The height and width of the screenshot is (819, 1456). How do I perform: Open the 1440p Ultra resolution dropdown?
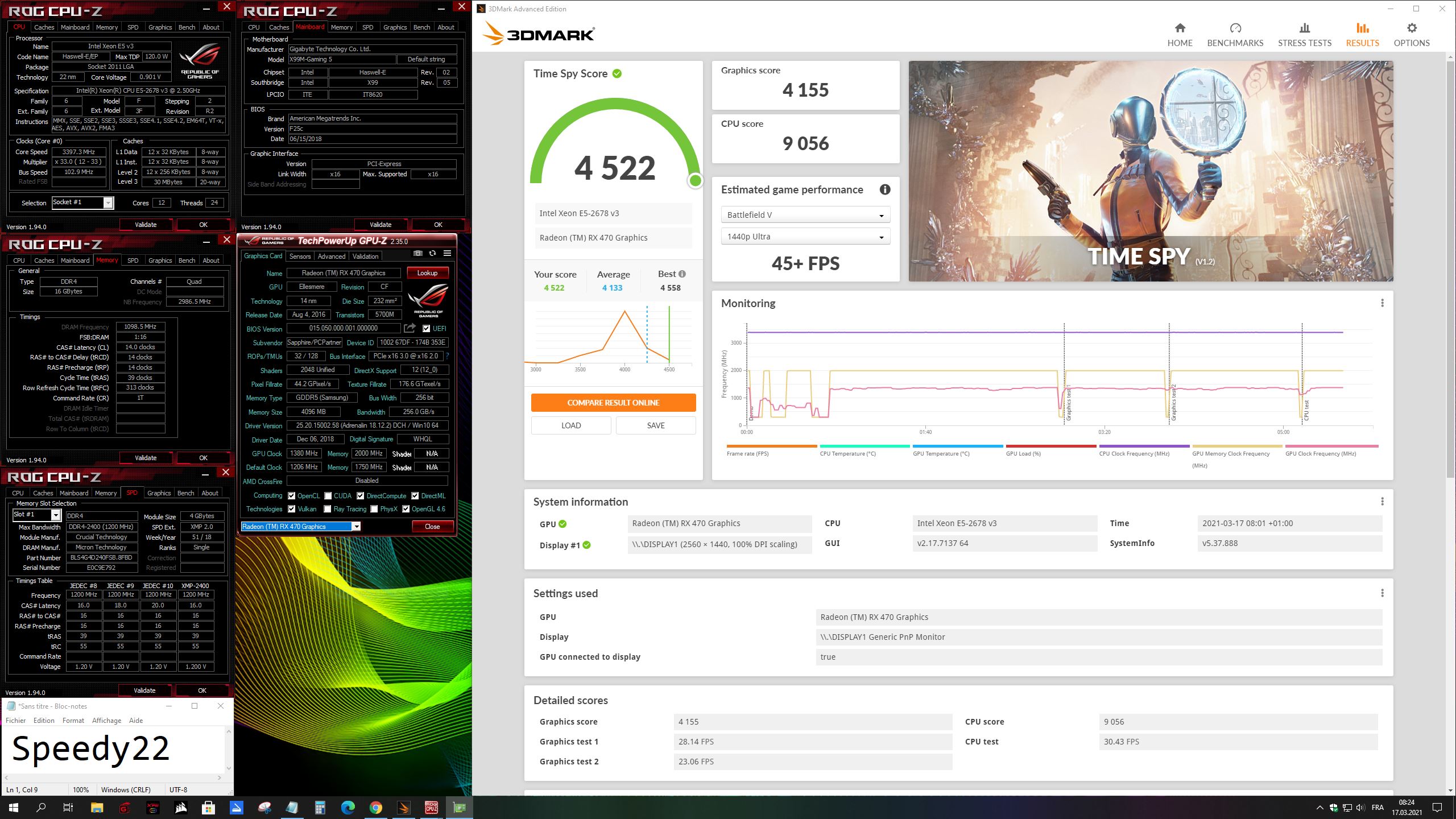(805, 237)
